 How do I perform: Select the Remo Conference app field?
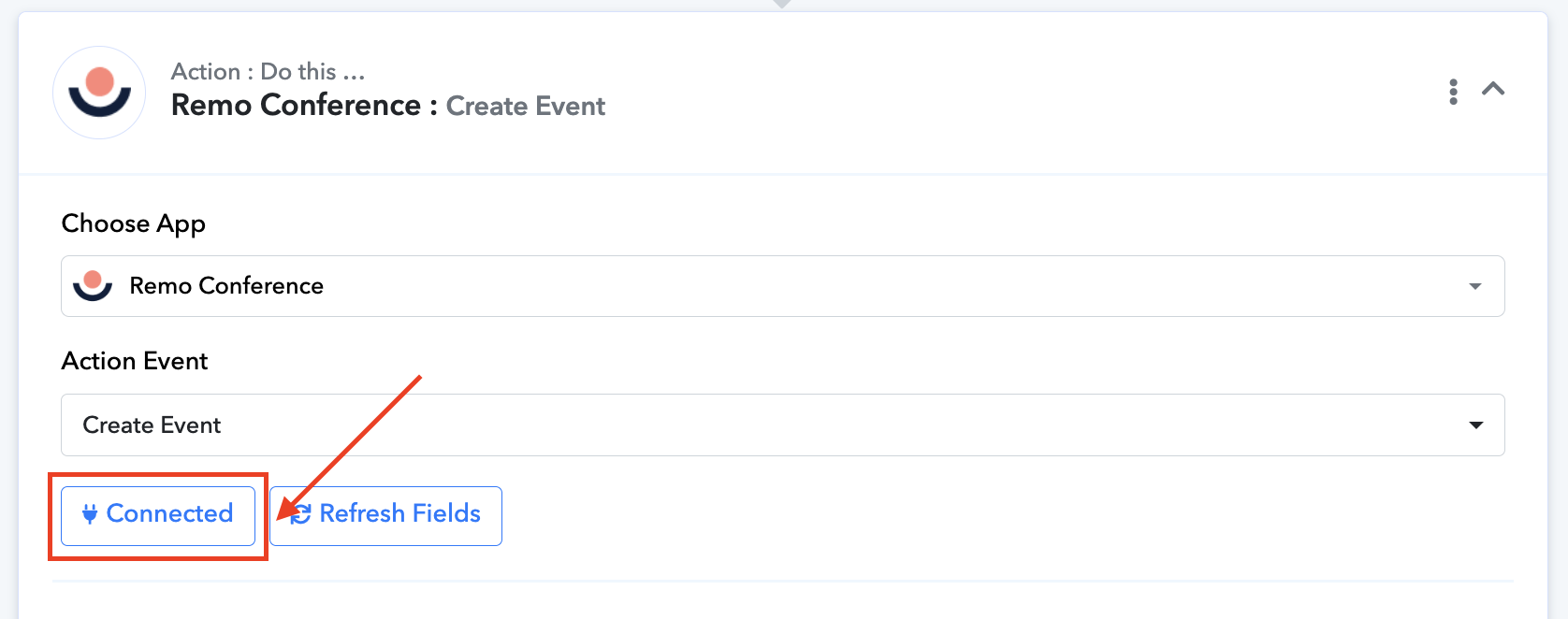pos(782,286)
